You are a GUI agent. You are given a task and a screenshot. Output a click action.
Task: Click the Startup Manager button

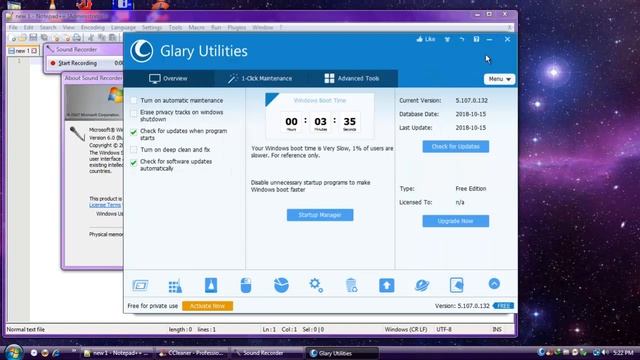point(320,215)
